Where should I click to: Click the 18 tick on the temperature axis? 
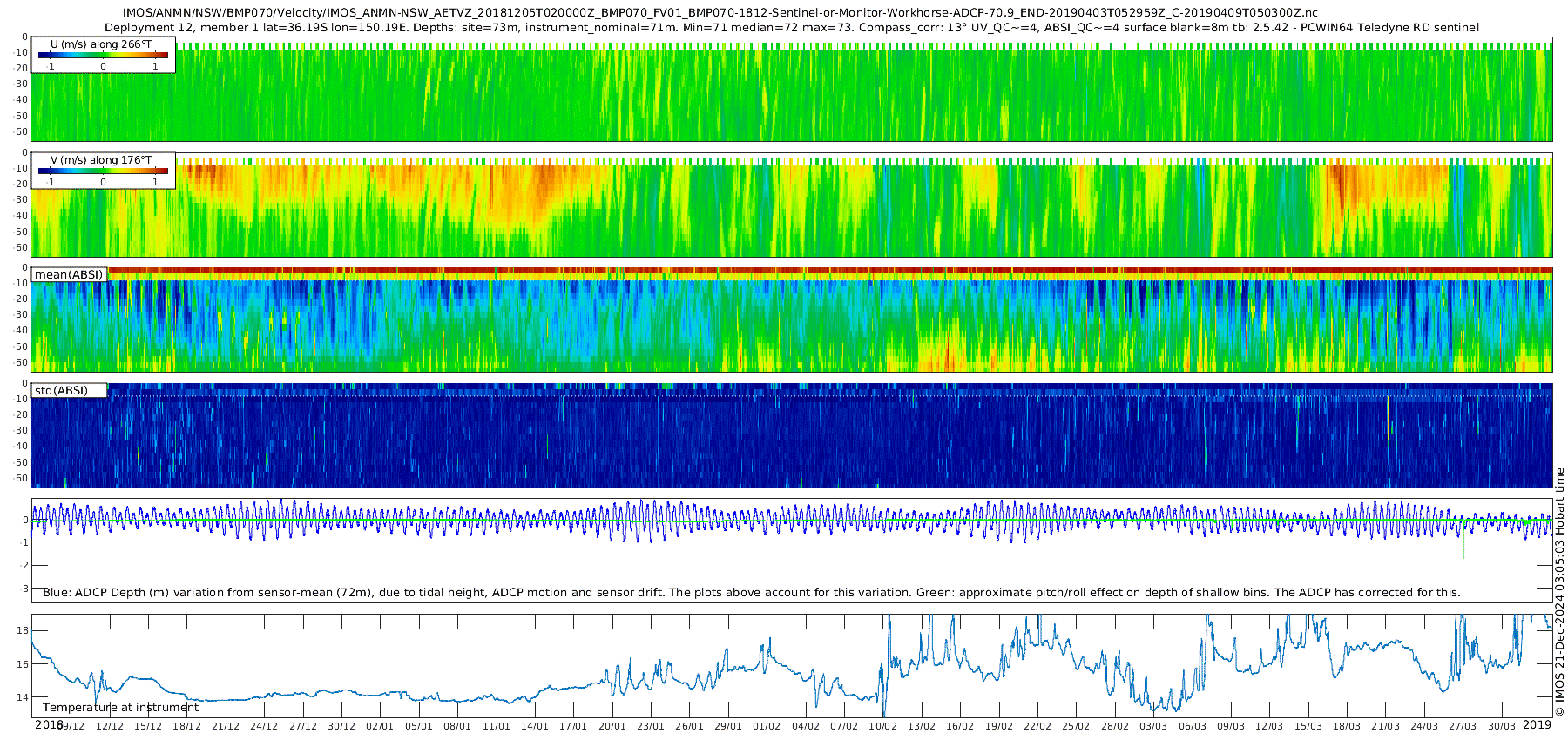(23, 630)
